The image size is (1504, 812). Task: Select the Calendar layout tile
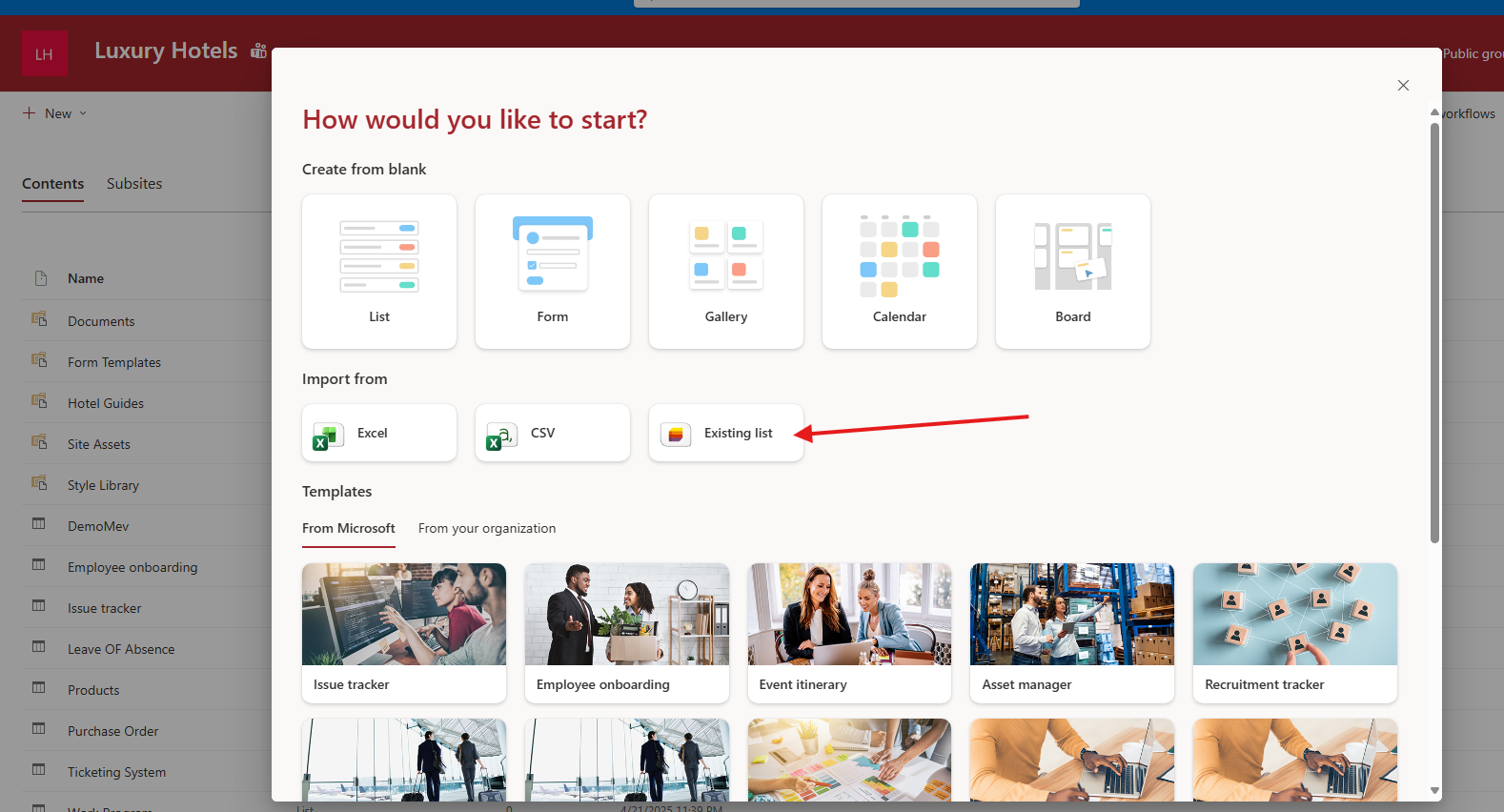[900, 272]
